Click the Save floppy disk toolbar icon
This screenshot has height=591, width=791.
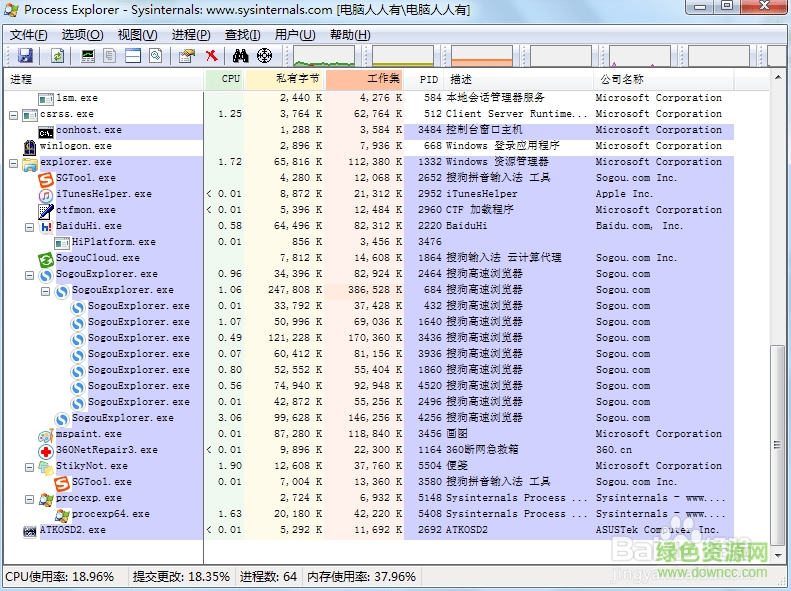click(x=25, y=56)
